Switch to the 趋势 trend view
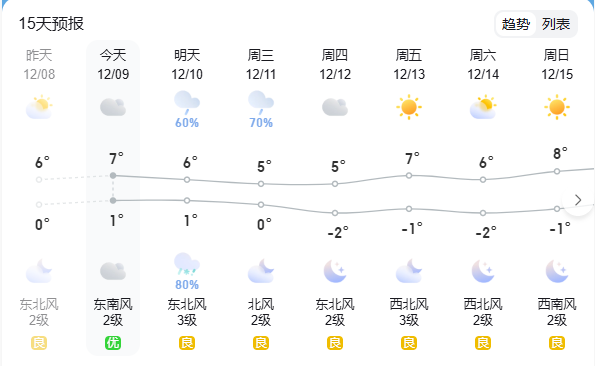Image resolution: width=595 pixels, height=366 pixels. [516, 24]
